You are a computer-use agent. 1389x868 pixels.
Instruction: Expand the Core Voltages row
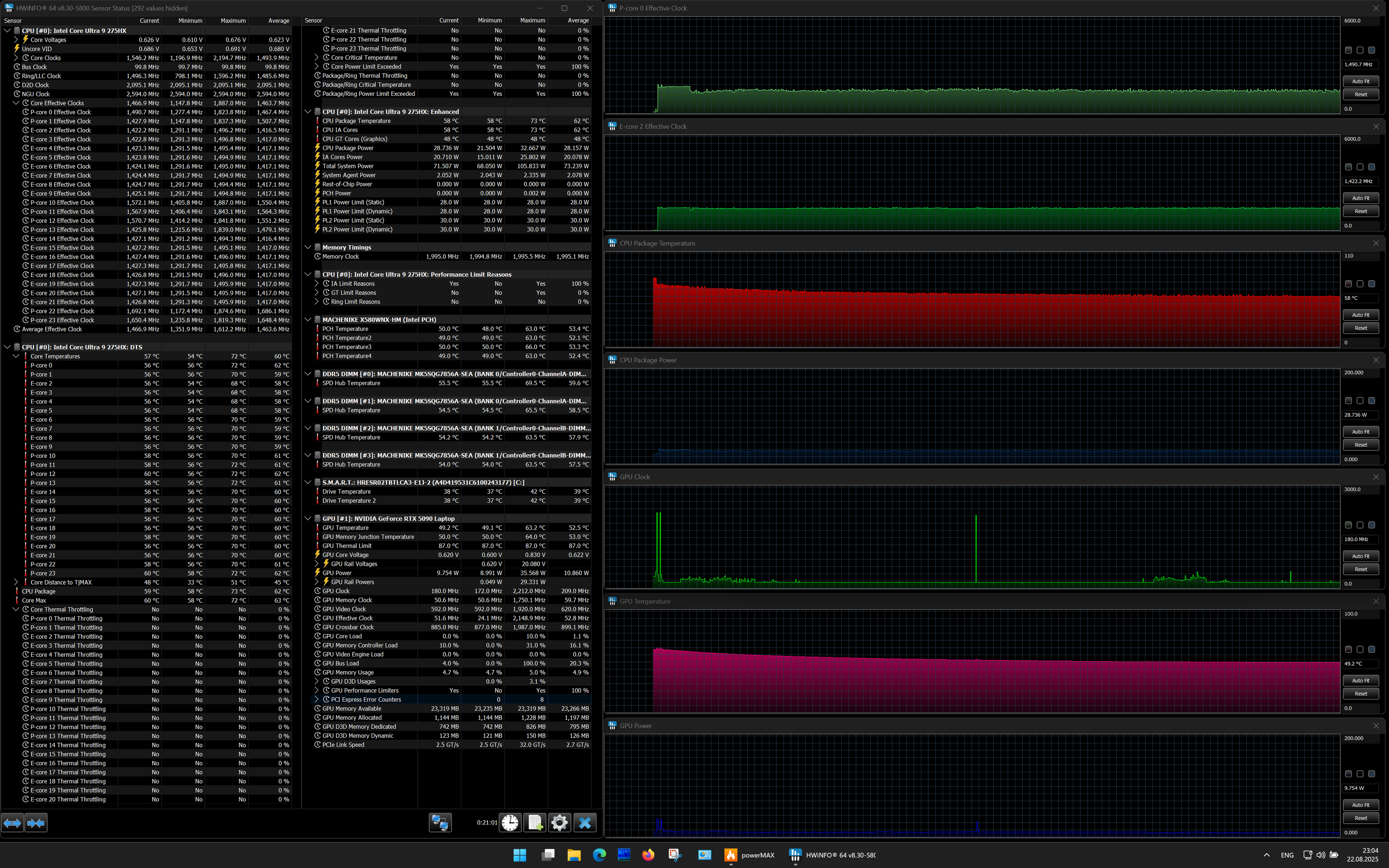[16, 40]
